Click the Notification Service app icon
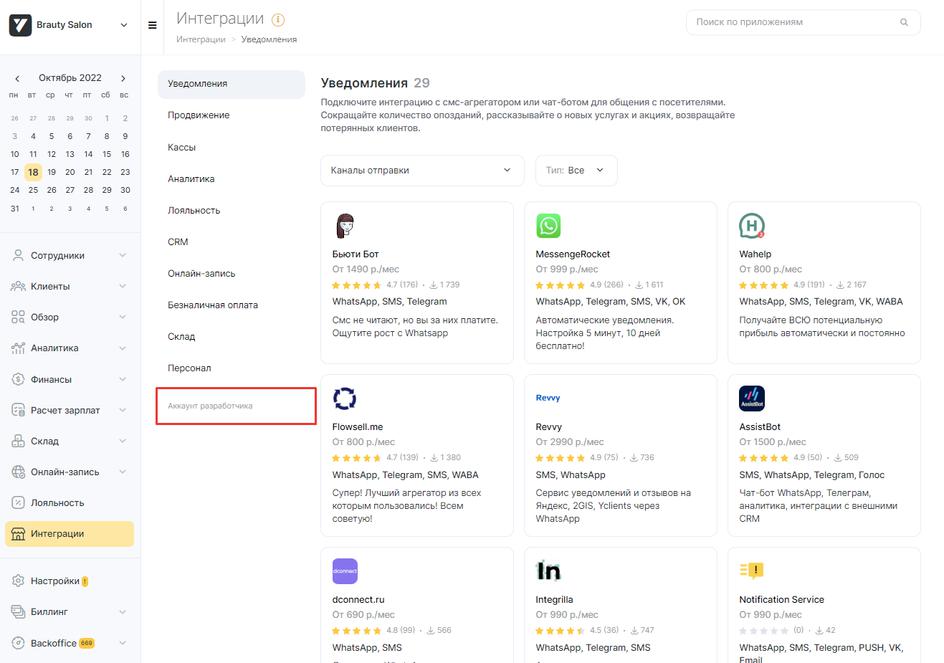 [752, 571]
